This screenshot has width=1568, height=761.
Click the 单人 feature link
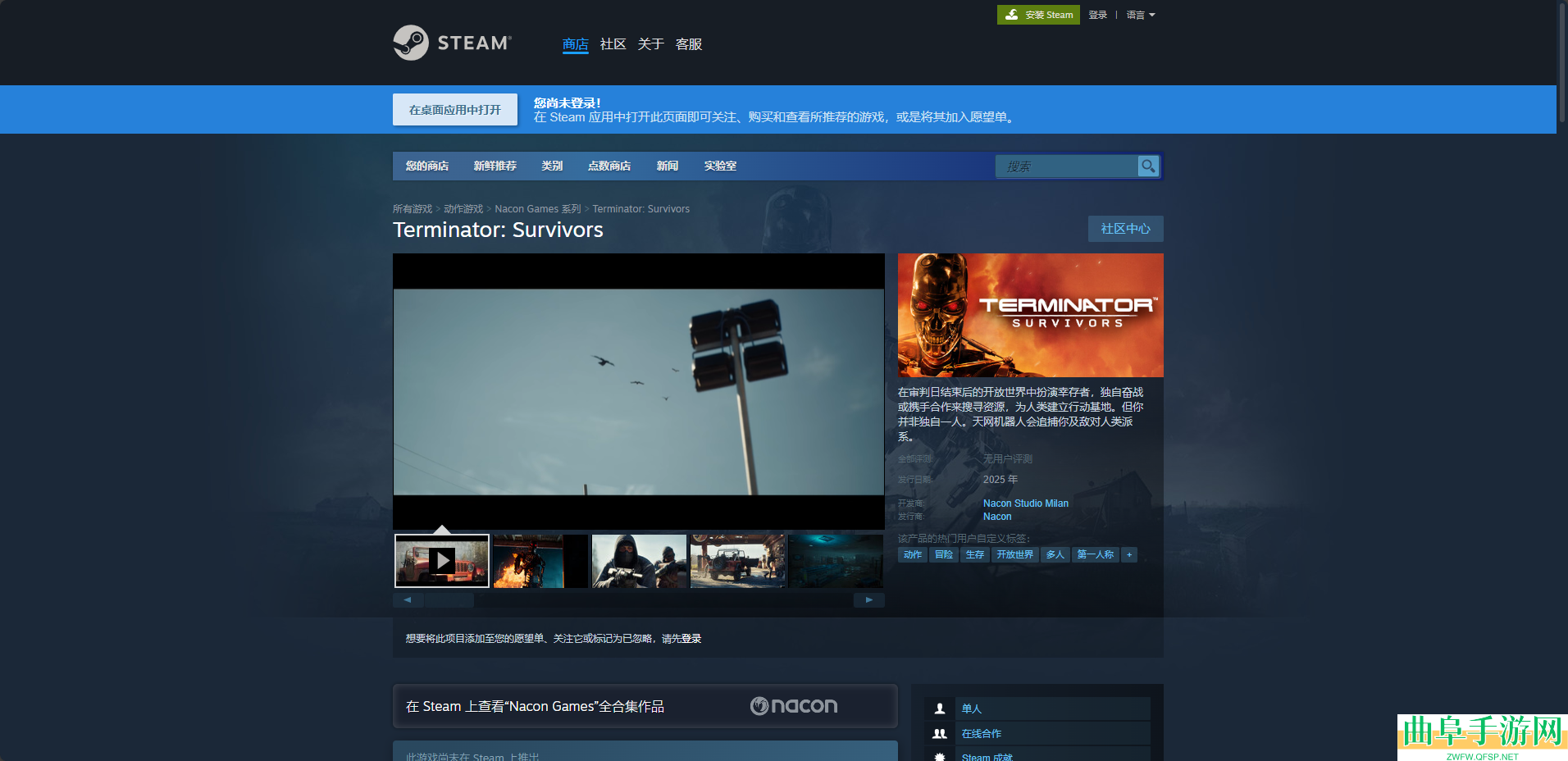click(972, 709)
